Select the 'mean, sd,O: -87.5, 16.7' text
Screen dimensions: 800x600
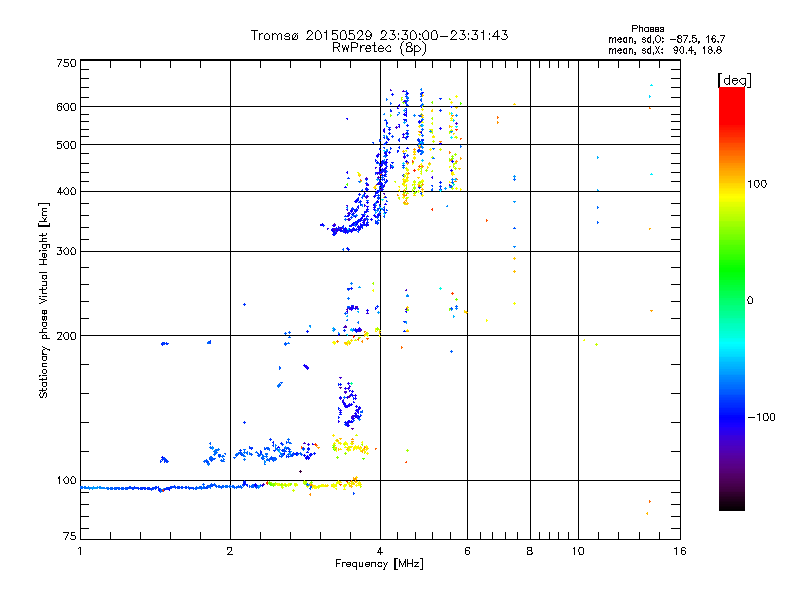[666, 39]
